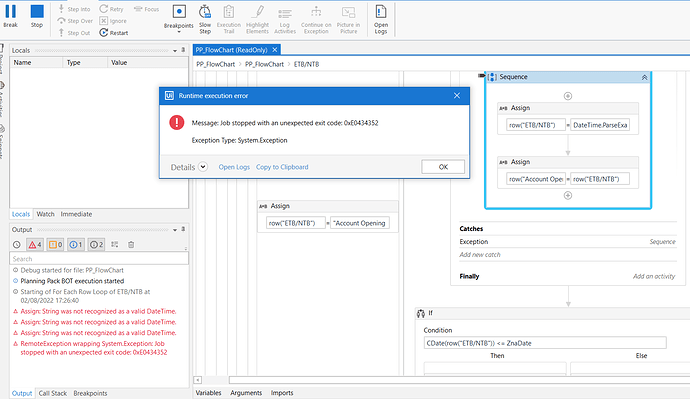Click the Step Into button
The height and width of the screenshot is (399, 690).
pos(74,9)
